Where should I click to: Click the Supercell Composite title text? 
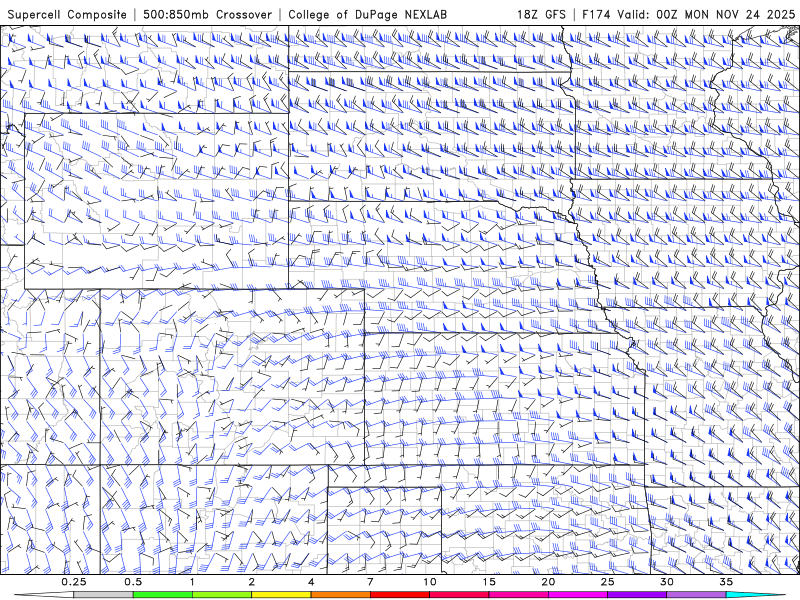67,14
